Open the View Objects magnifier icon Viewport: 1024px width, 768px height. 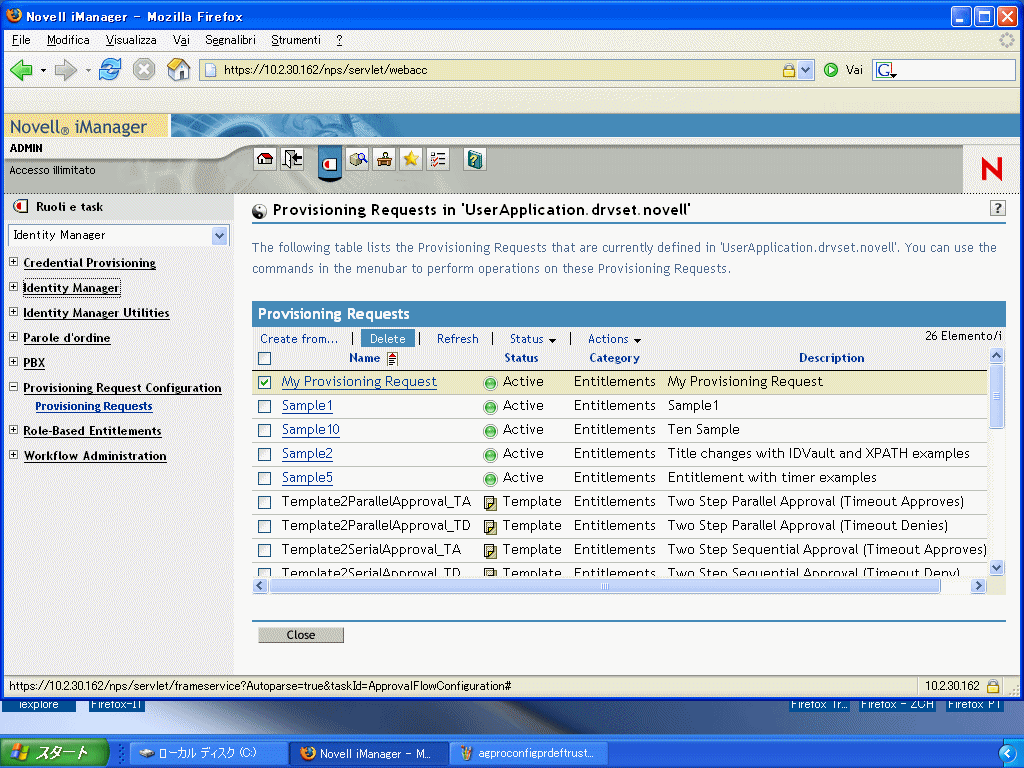[357, 160]
